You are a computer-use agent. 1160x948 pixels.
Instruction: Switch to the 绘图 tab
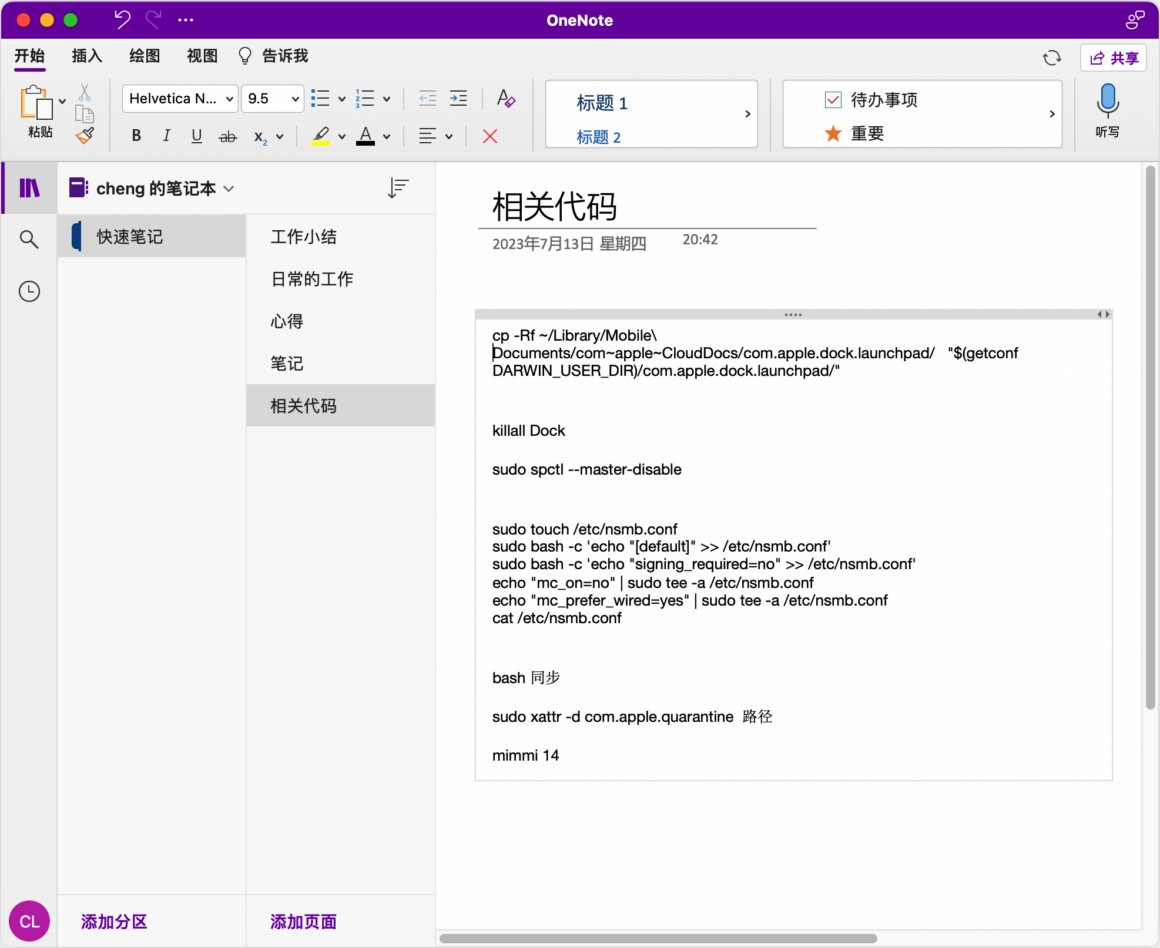pos(144,56)
